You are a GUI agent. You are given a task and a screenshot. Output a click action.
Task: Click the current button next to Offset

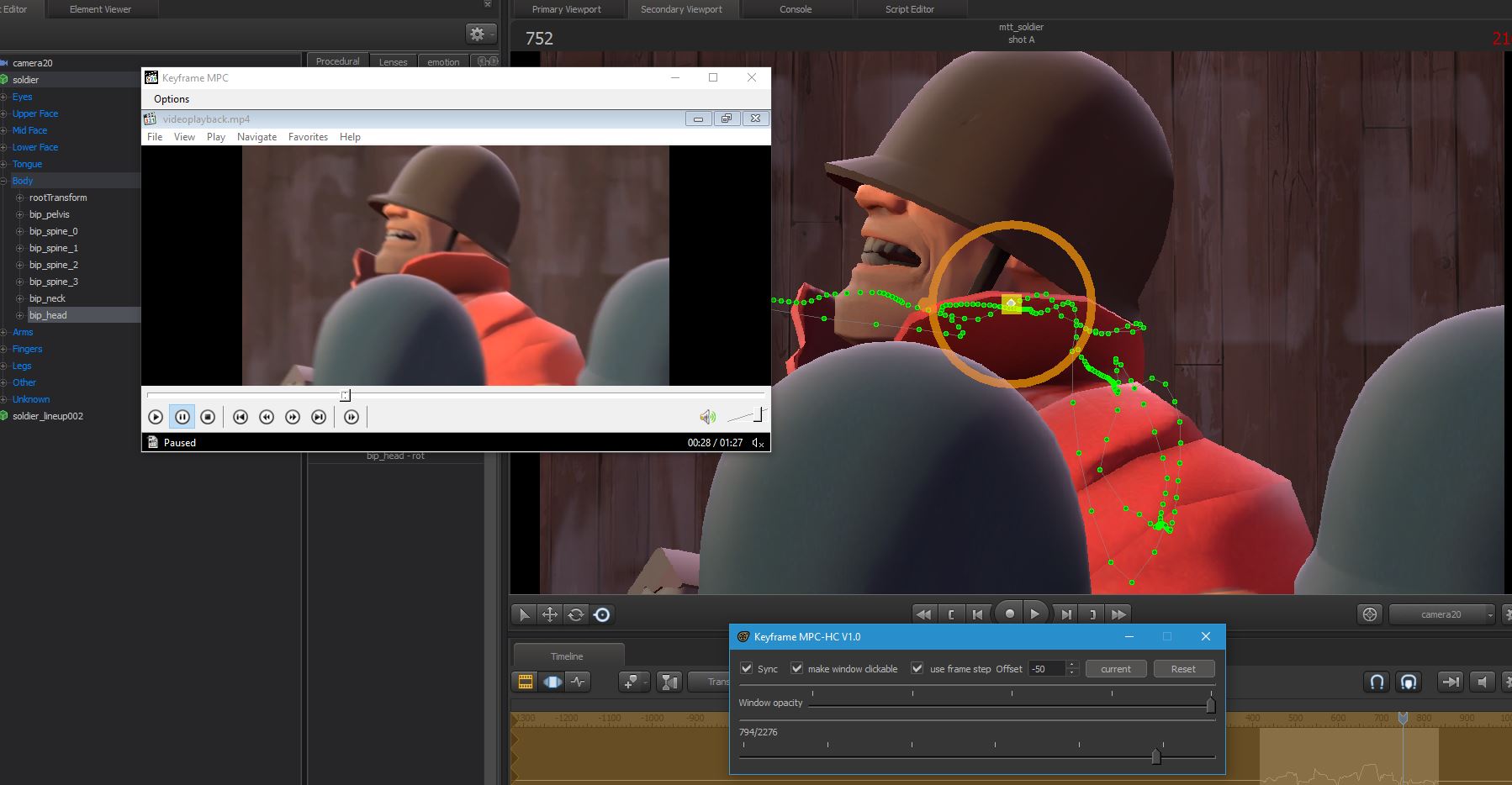[1115, 668]
